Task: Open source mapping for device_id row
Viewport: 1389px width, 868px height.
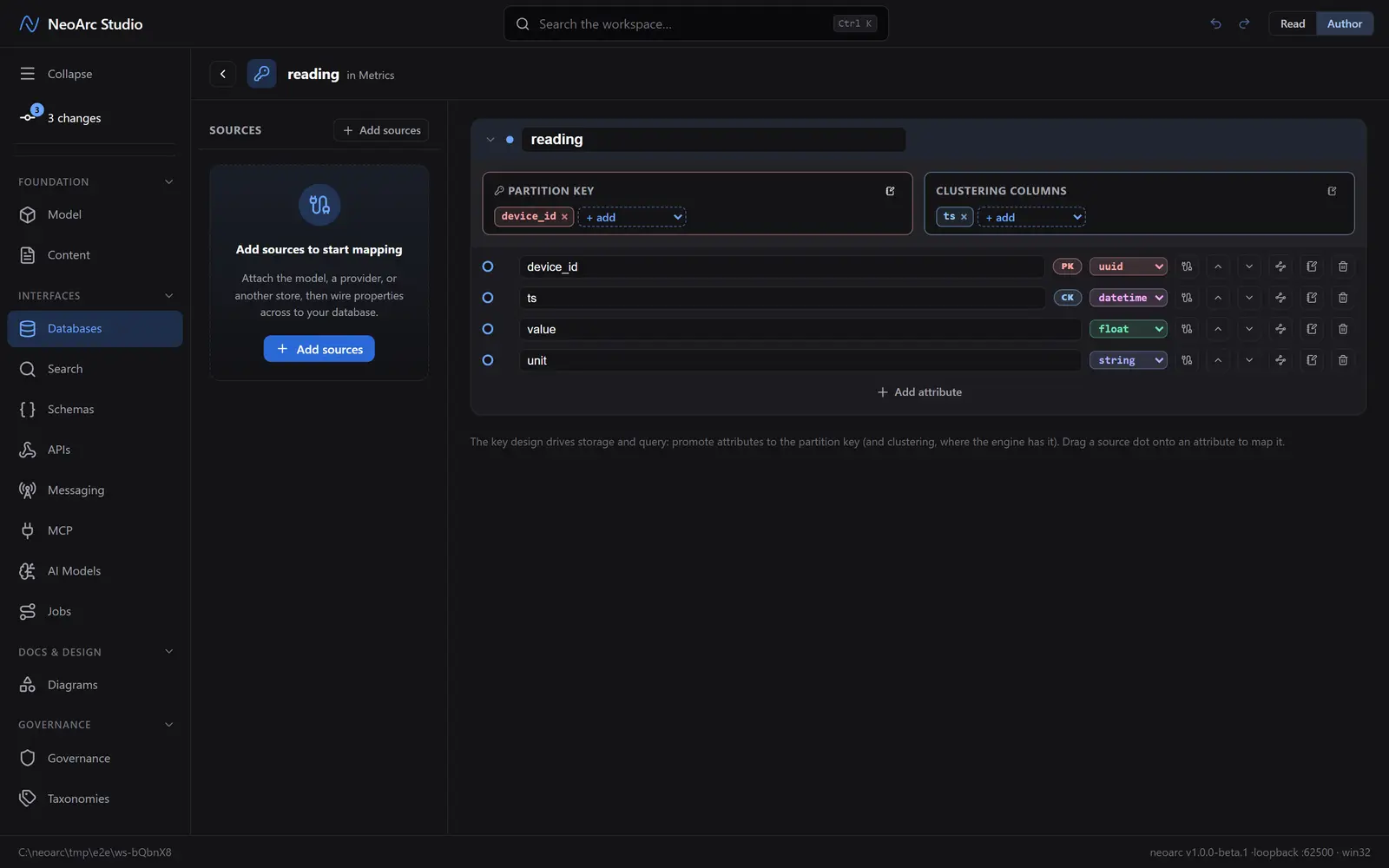Action: [1187, 266]
